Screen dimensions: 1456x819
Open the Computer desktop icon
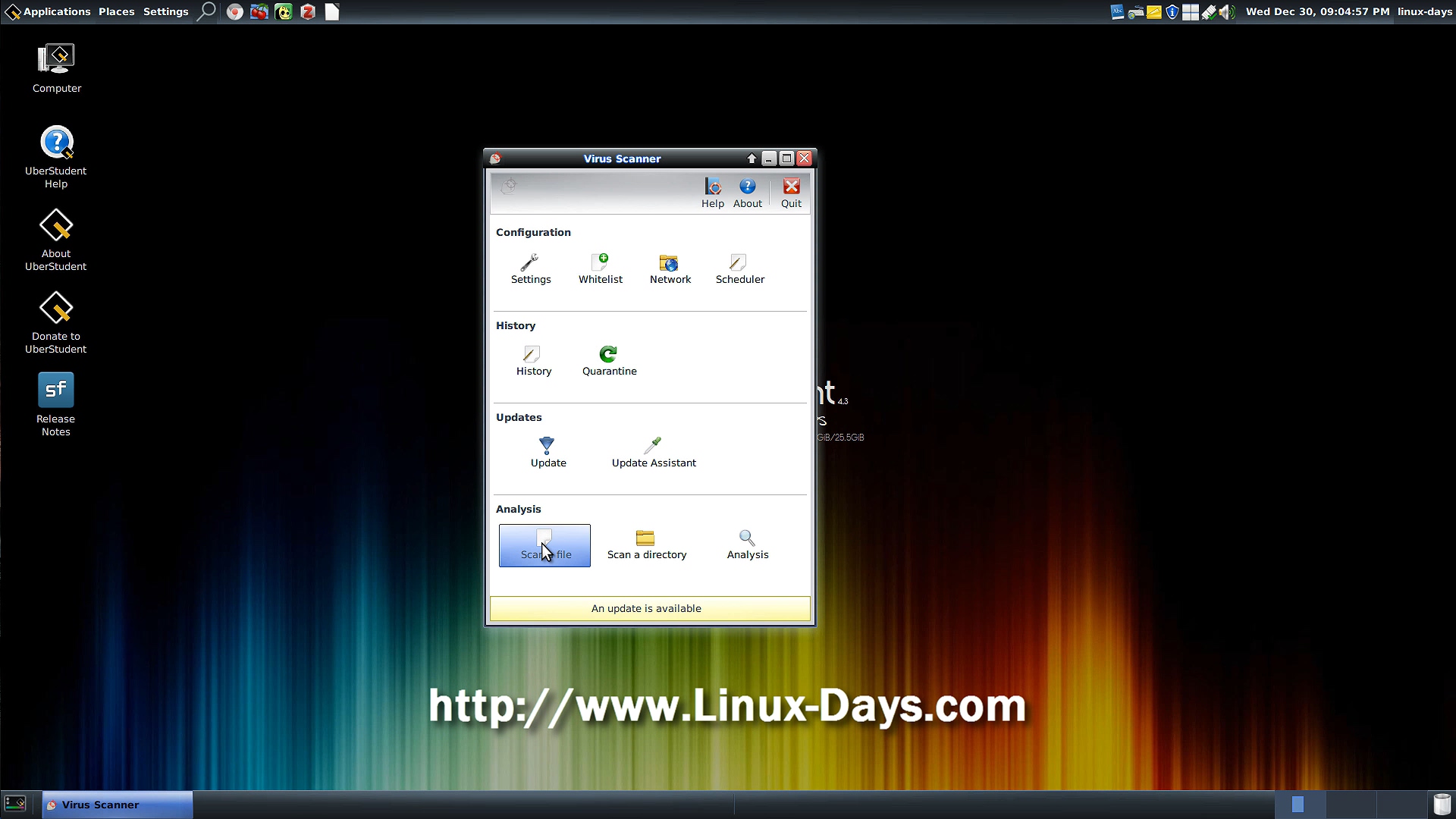point(56,68)
